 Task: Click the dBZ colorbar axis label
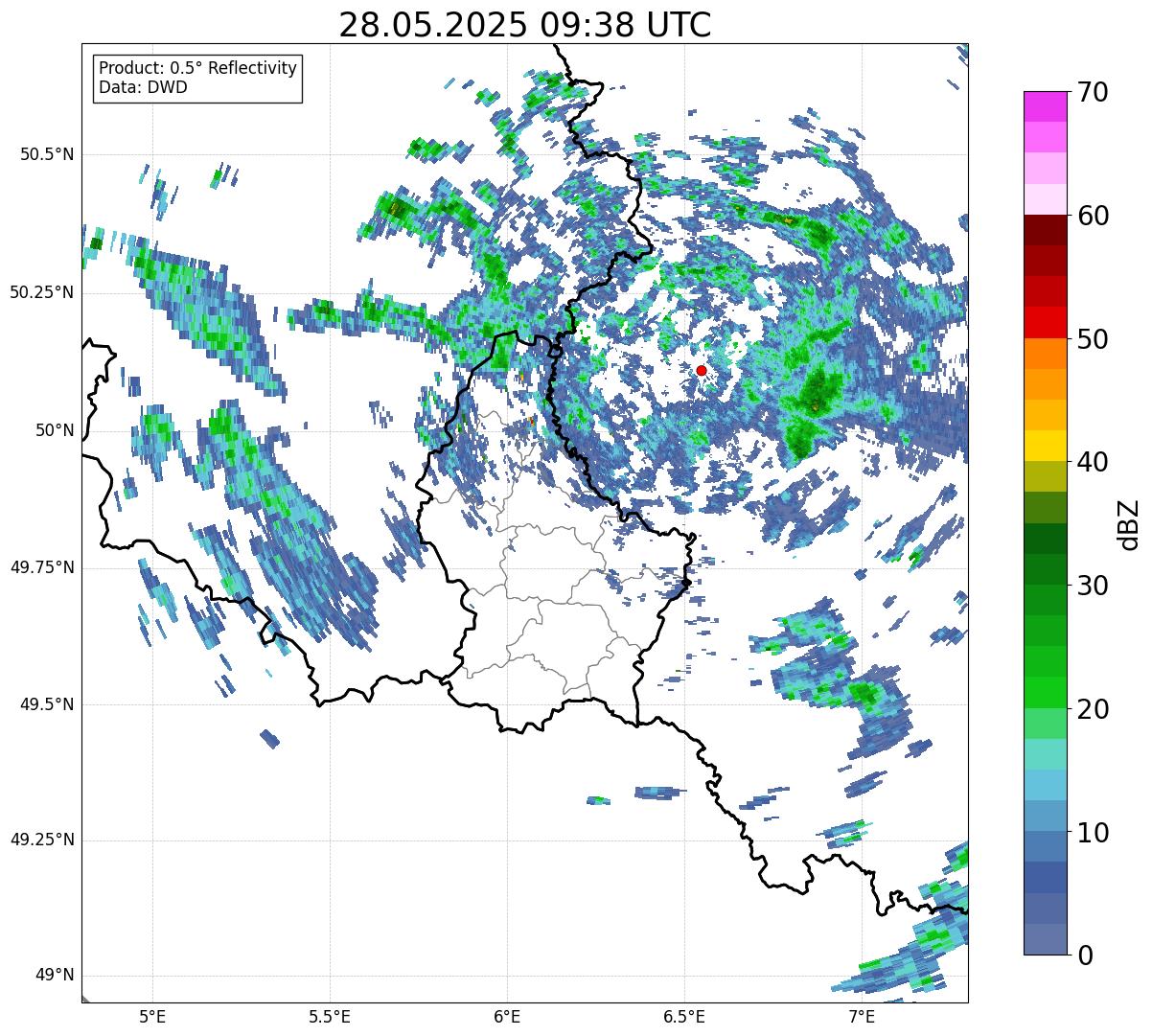click(1129, 524)
